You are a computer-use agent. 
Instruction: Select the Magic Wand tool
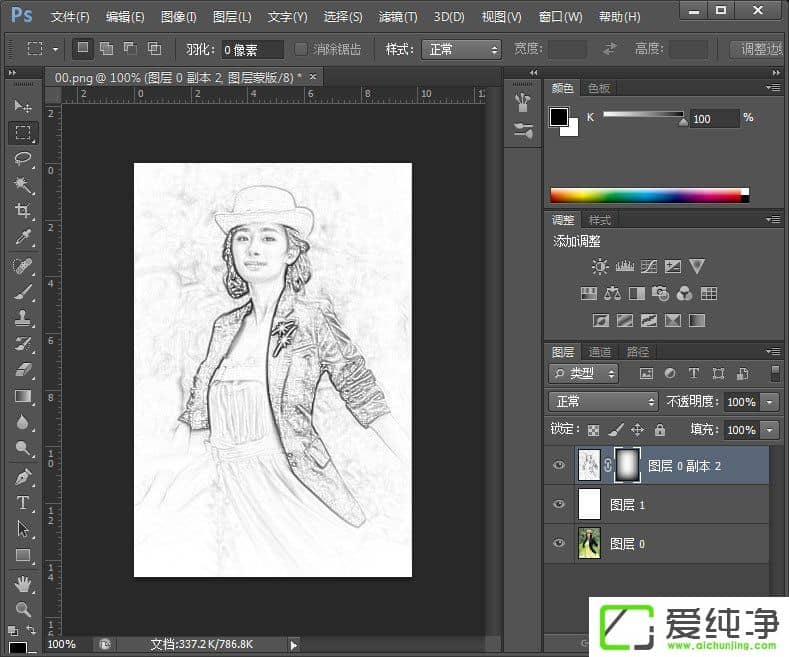coord(23,185)
